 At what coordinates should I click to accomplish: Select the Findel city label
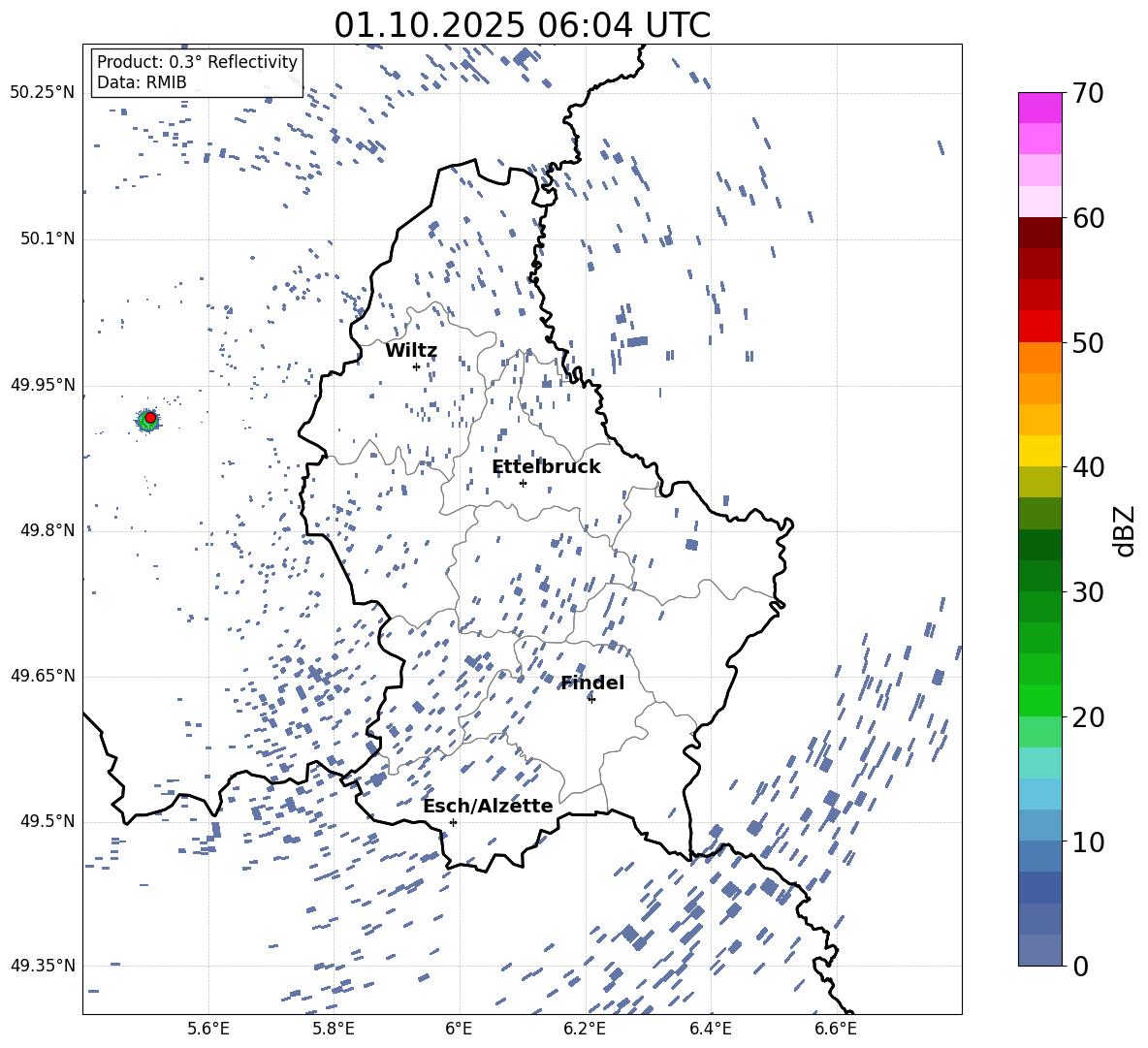[x=592, y=683]
